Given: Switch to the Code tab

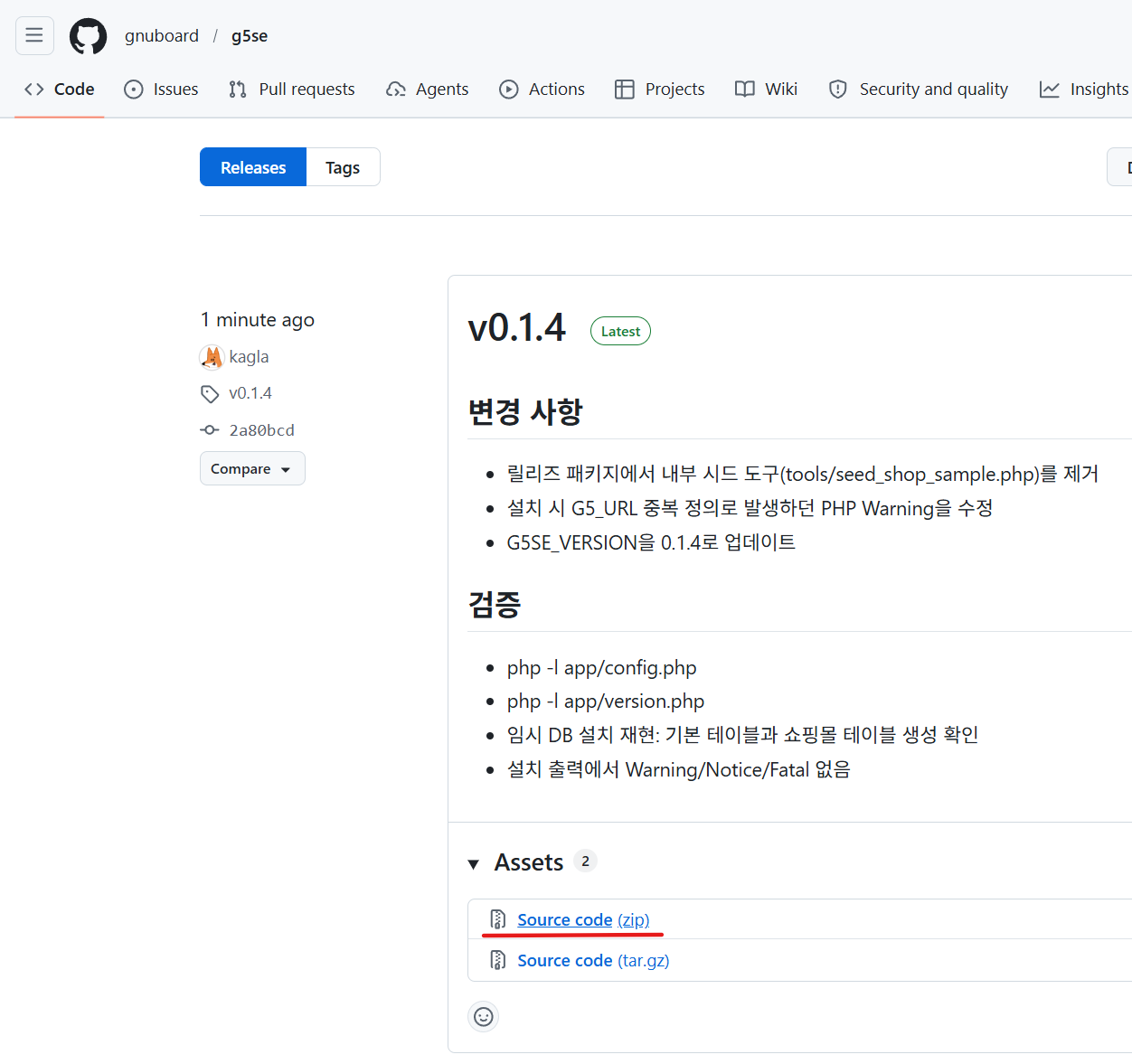Looking at the screenshot, I should click(60, 89).
